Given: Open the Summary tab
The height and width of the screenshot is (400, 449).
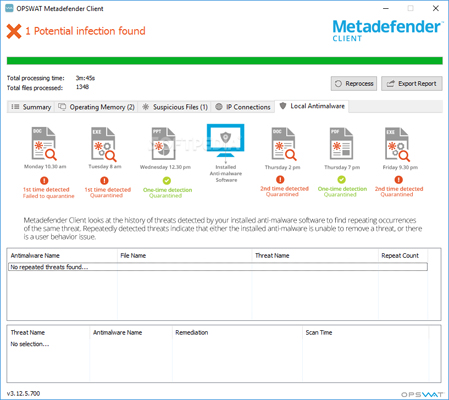Looking at the screenshot, I should (x=31, y=107).
